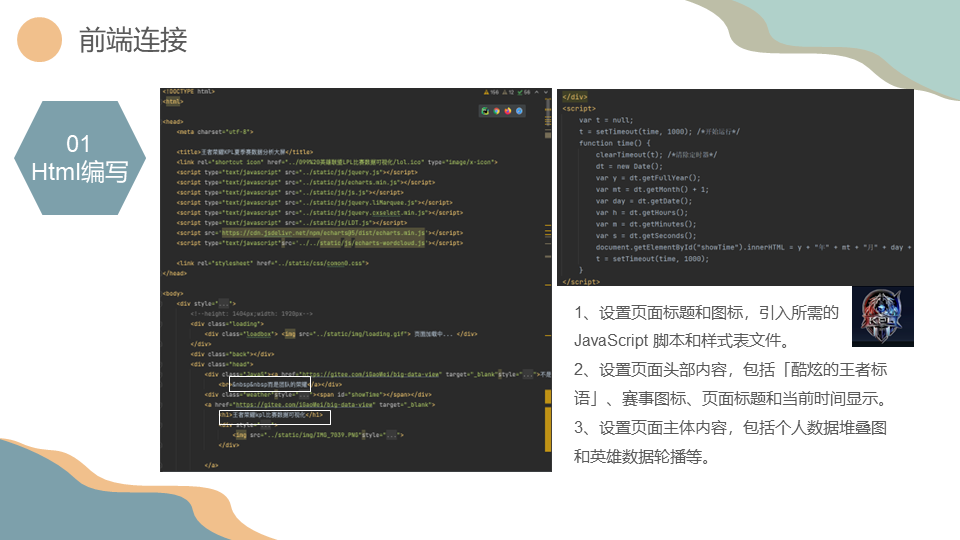
Task: Click the opening <script> tag in right panel
Action: (579, 108)
